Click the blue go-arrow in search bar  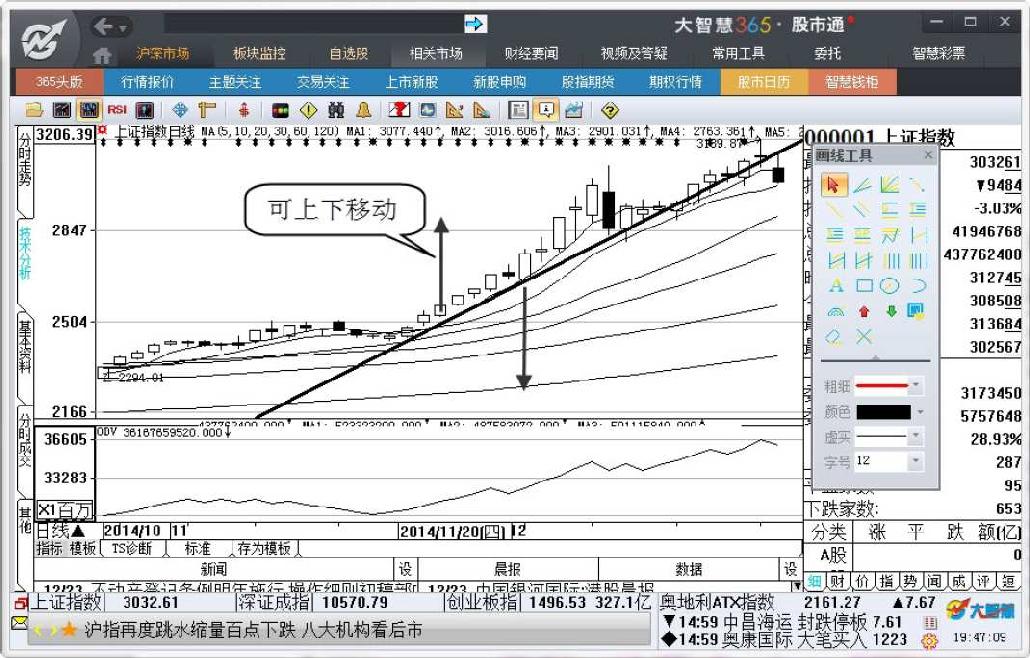(475, 24)
